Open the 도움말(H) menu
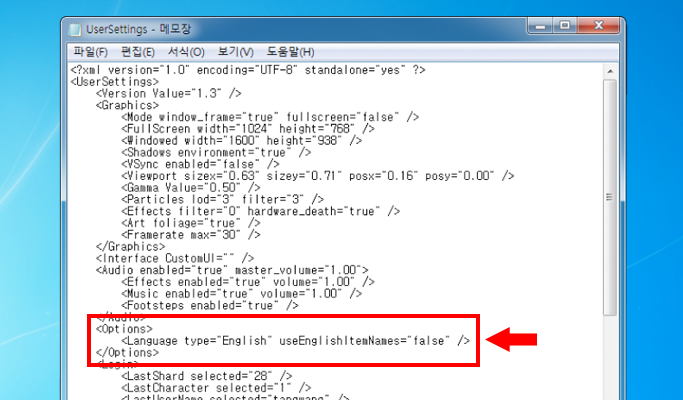The width and height of the screenshot is (683, 400). (x=290, y=52)
